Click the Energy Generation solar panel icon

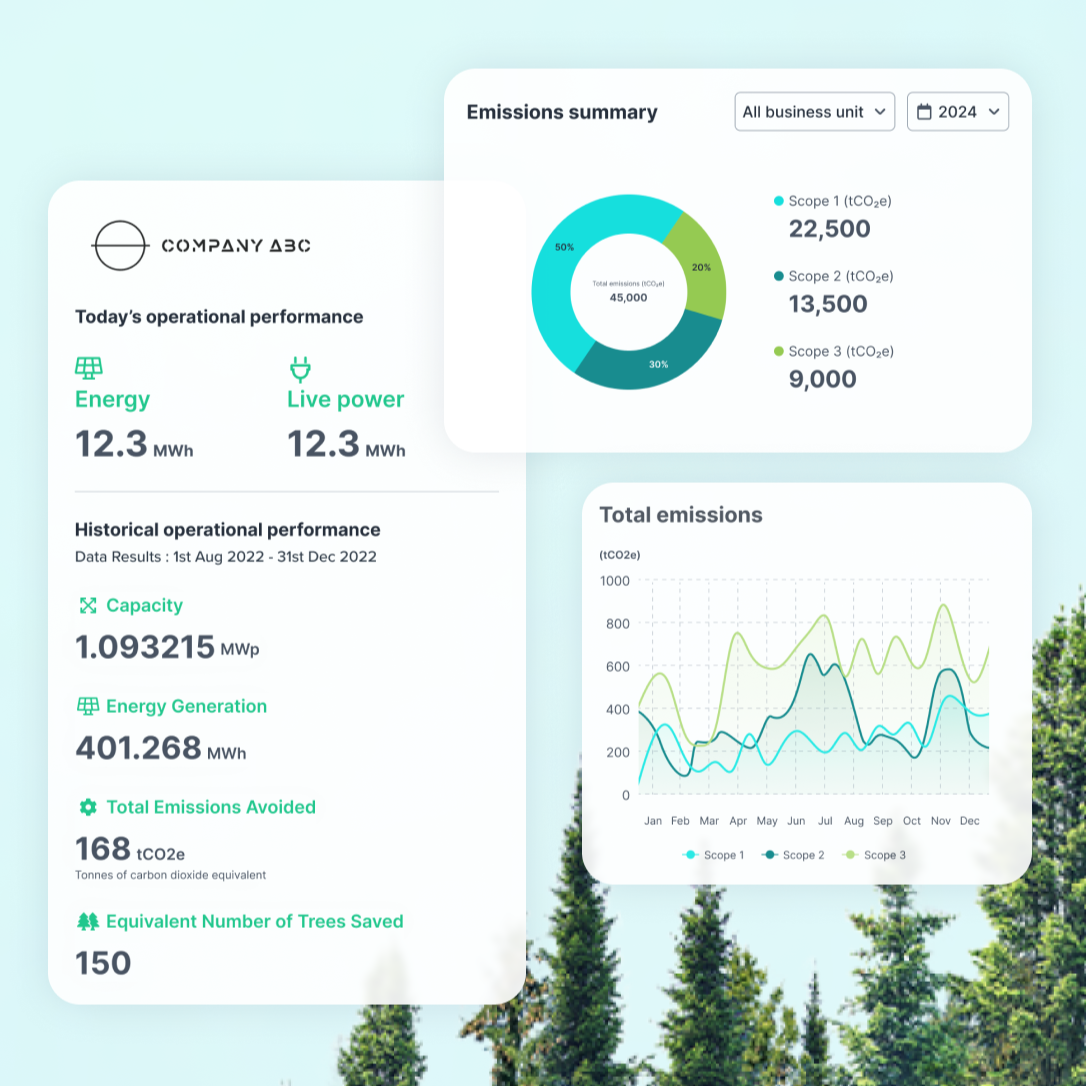[88, 706]
